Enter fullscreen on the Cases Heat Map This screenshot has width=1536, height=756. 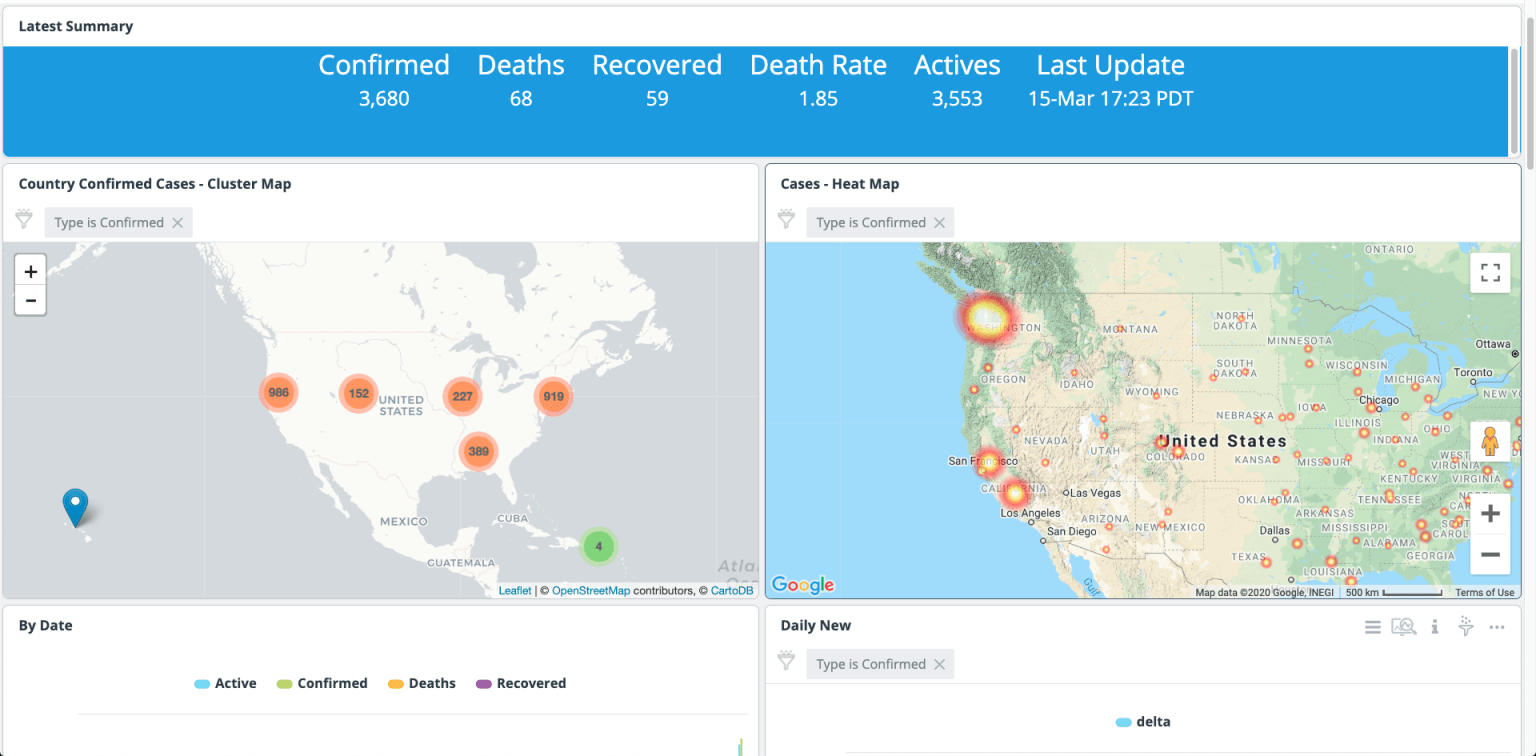click(1490, 271)
